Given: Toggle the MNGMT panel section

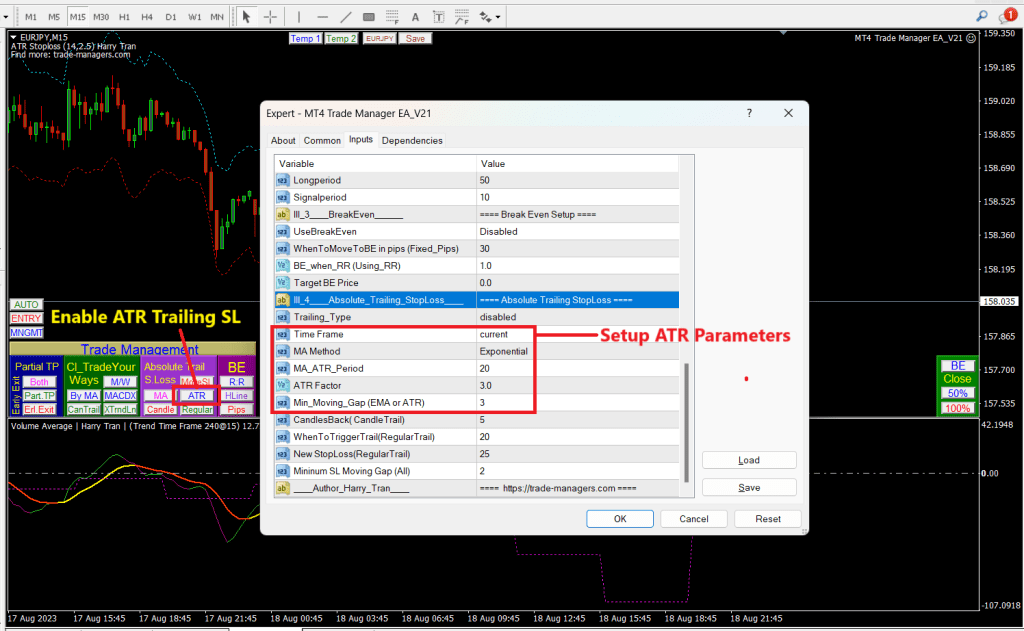Looking at the screenshot, I should click(26, 333).
